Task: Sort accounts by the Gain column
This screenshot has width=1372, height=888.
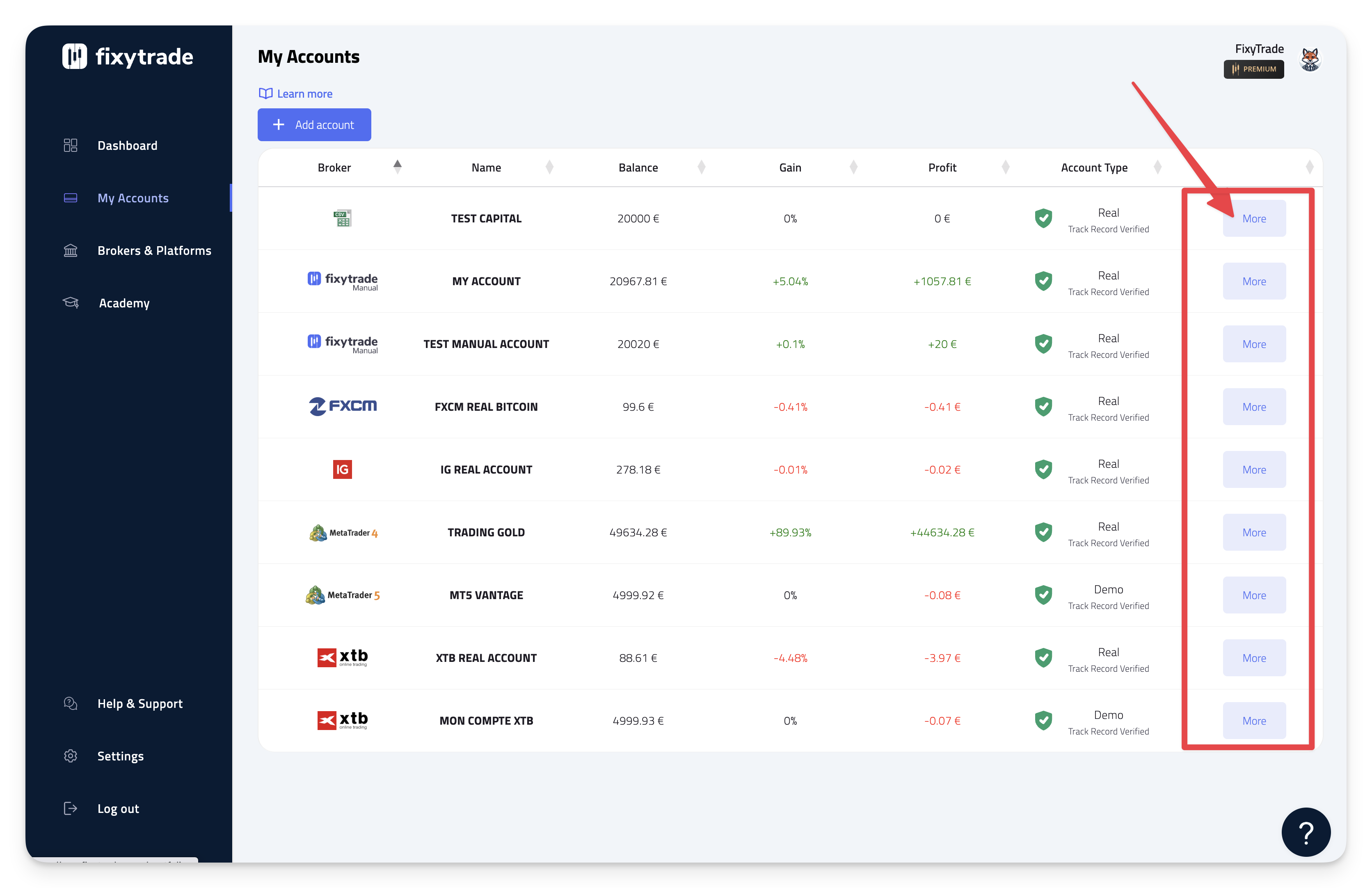Action: [x=790, y=167]
